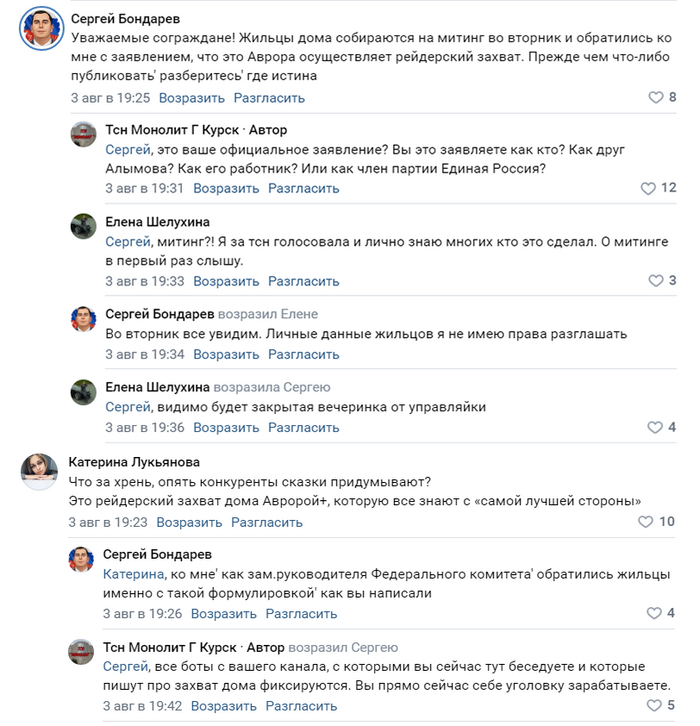Image resolution: width=700 pixels, height=726 pixels.
Task: Like the last Тсн Монолит comment
Action: (656, 706)
